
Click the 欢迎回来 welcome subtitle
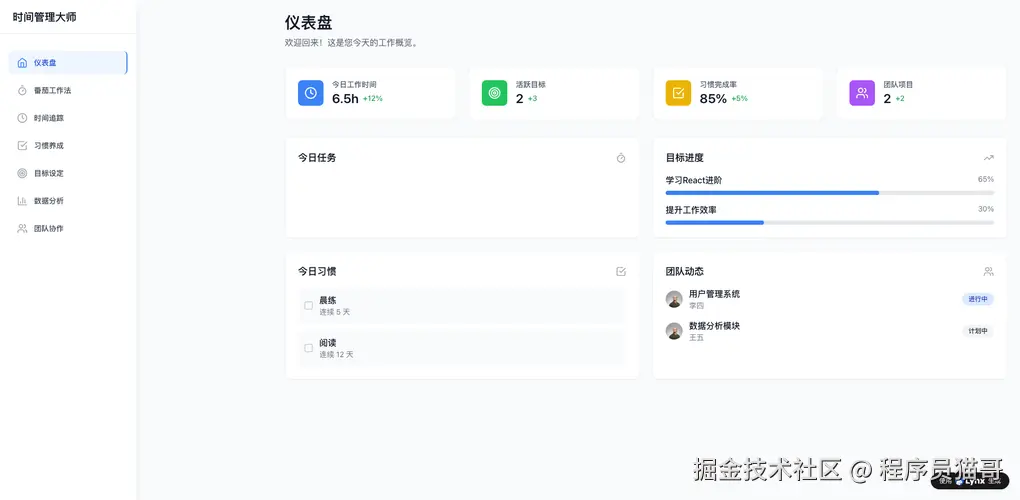(x=353, y=43)
